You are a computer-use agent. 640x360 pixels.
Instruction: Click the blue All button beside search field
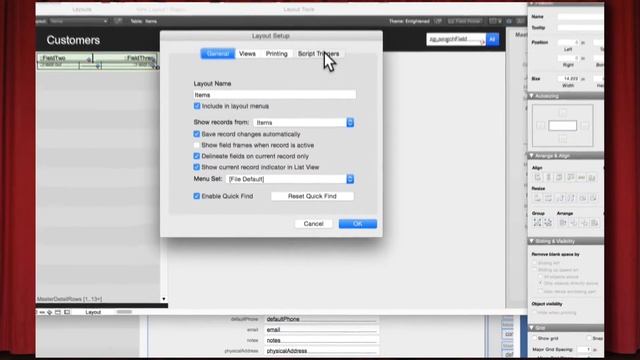492,39
